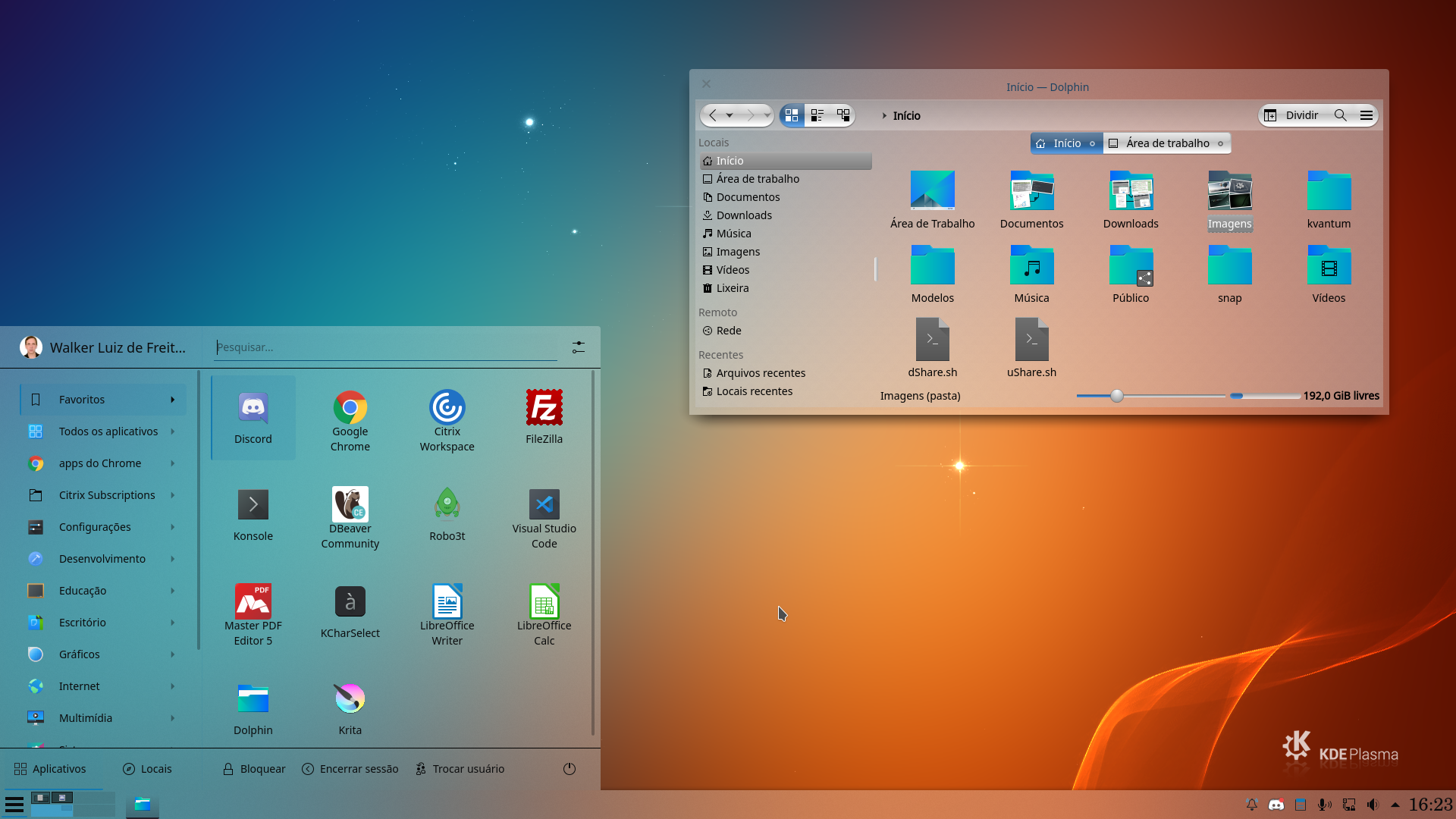1456x819 pixels.
Task: Show hidden tray icons arrow
Action: click(1395, 805)
